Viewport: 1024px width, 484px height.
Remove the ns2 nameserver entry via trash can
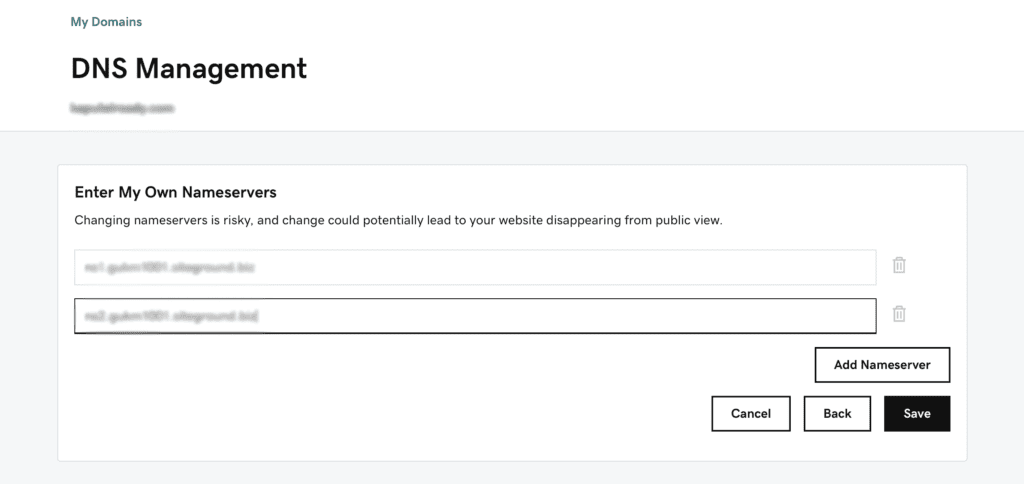tap(899, 314)
